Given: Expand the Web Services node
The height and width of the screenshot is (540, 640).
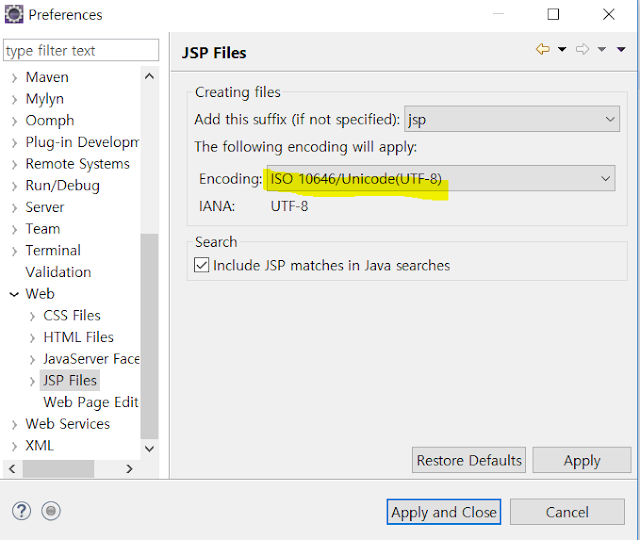Looking at the screenshot, I should (x=15, y=424).
